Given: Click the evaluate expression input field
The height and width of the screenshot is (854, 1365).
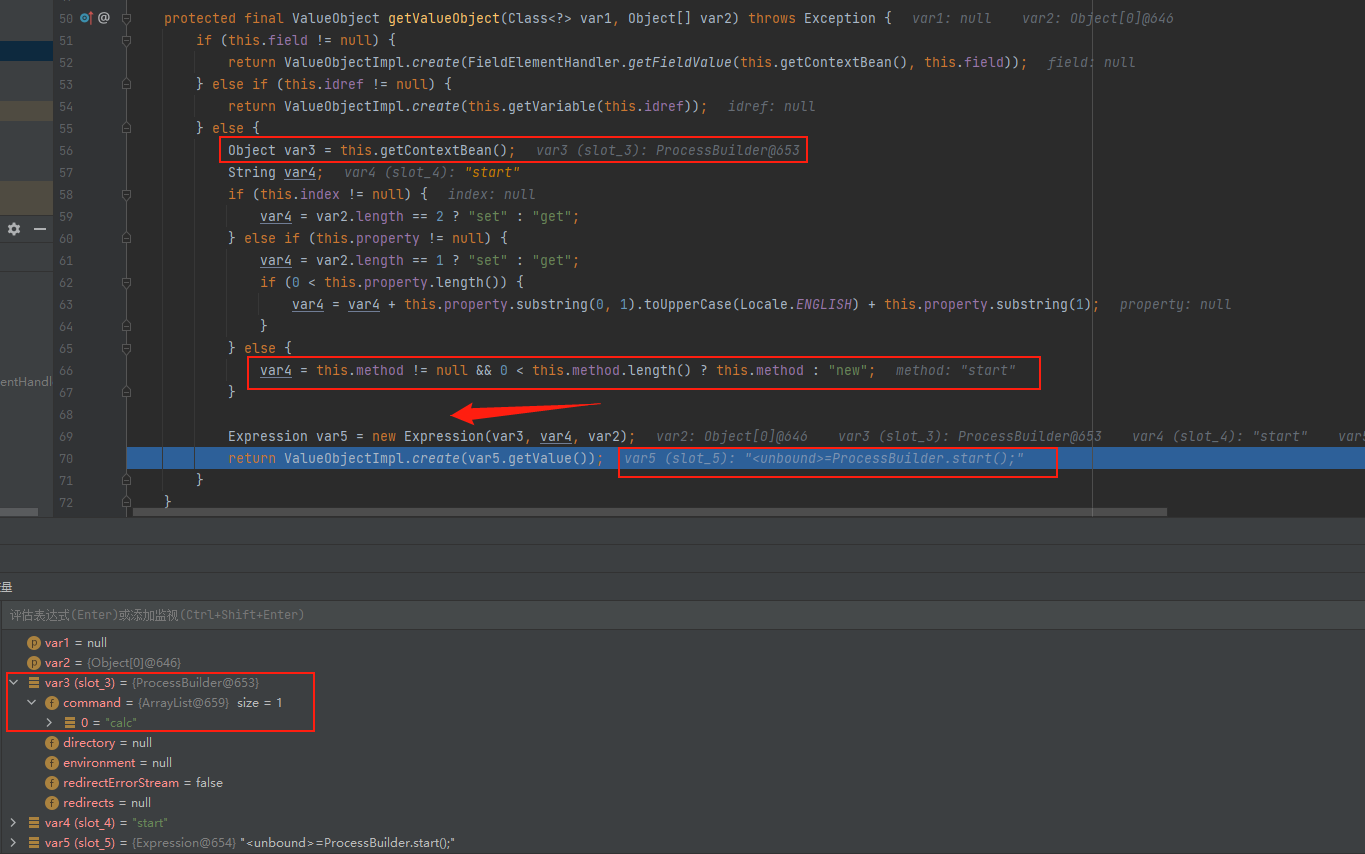Looking at the screenshot, I should tap(682, 615).
